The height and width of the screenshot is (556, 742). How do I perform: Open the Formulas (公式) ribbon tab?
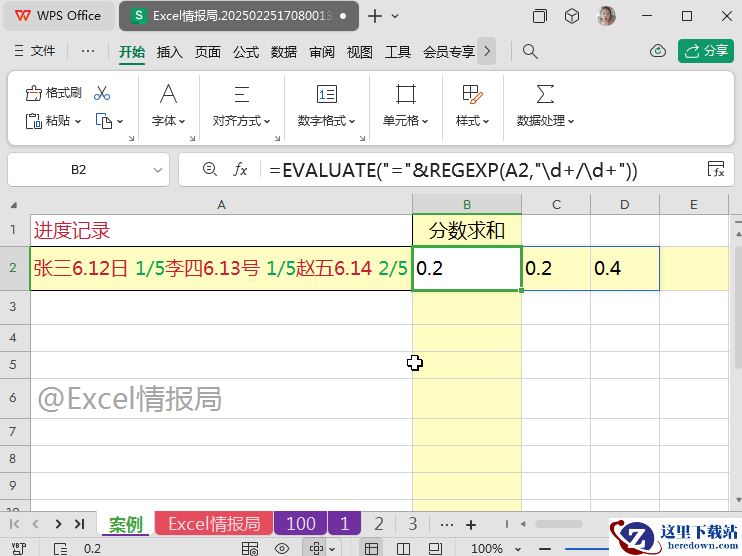click(x=246, y=51)
